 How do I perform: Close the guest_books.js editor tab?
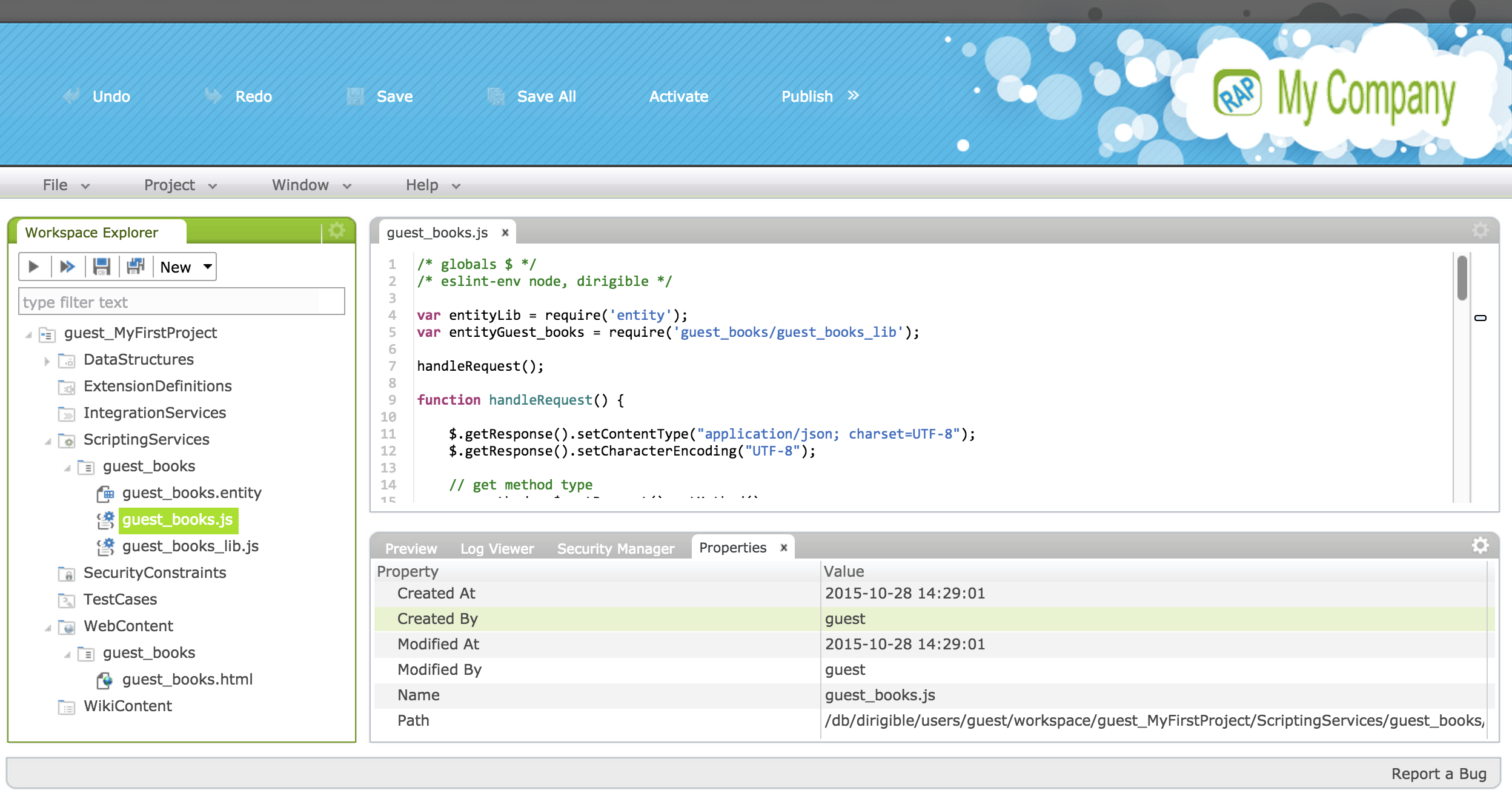(x=505, y=233)
